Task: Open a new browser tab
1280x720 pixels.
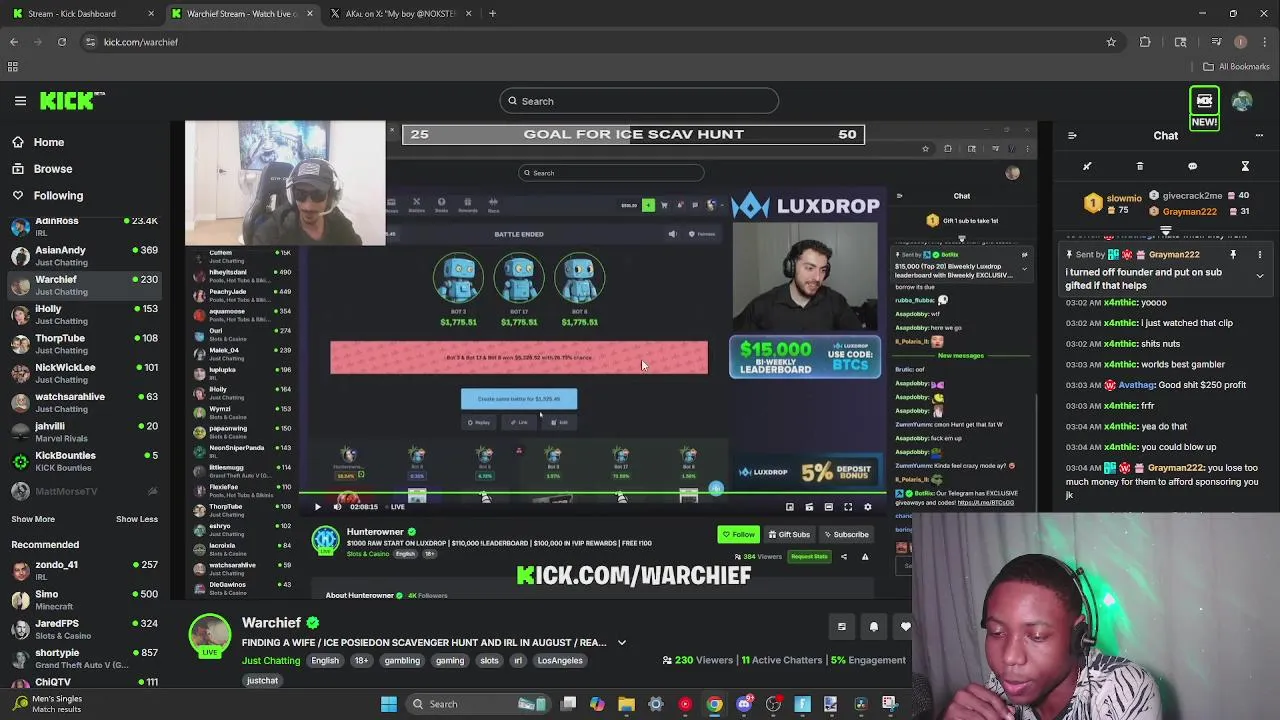Action: click(x=492, y=13)
